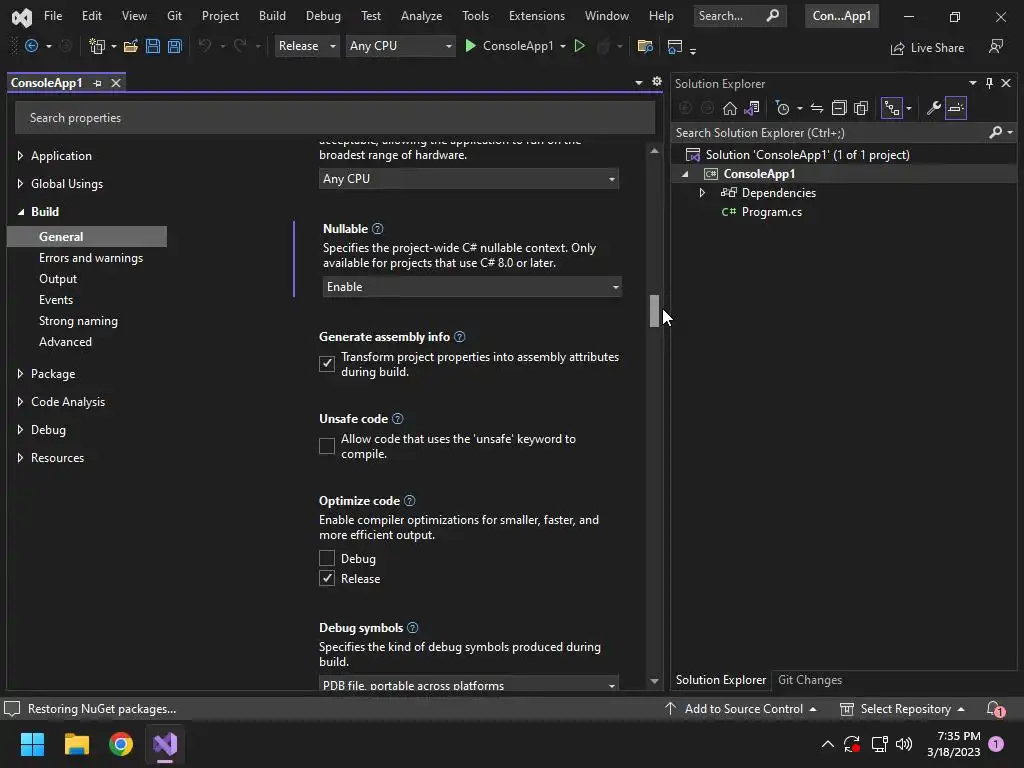Screen dimensions: 1024x768
Task: Switch views using the Solution Explorer views icon
Action: click(x=752, y=108)
